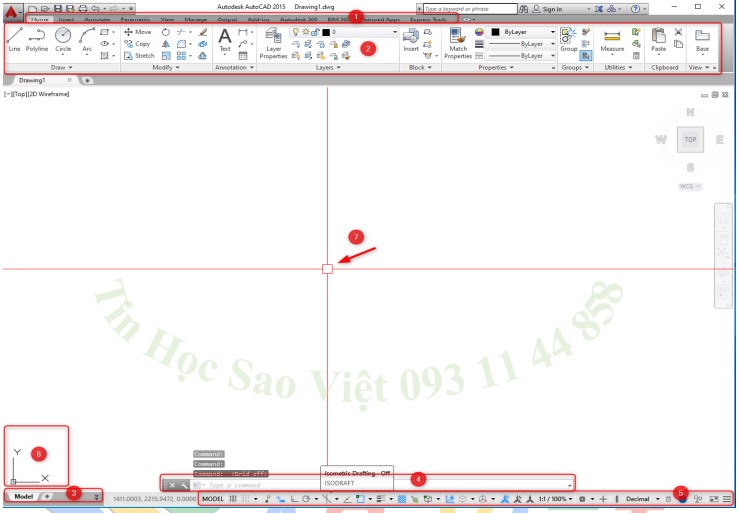Toggle Ortho mode in status bar

[293, 498]
